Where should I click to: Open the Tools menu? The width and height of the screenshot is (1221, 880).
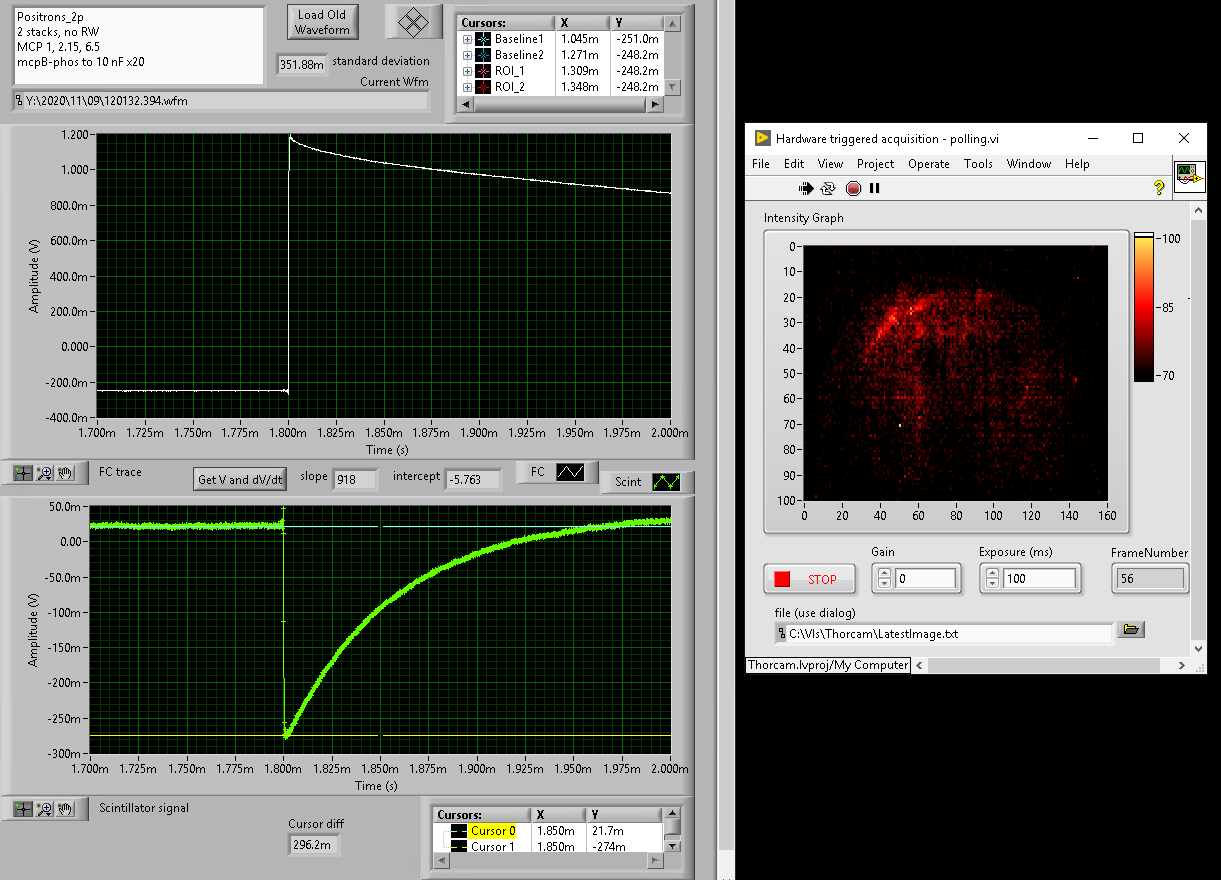coord(978,164)
